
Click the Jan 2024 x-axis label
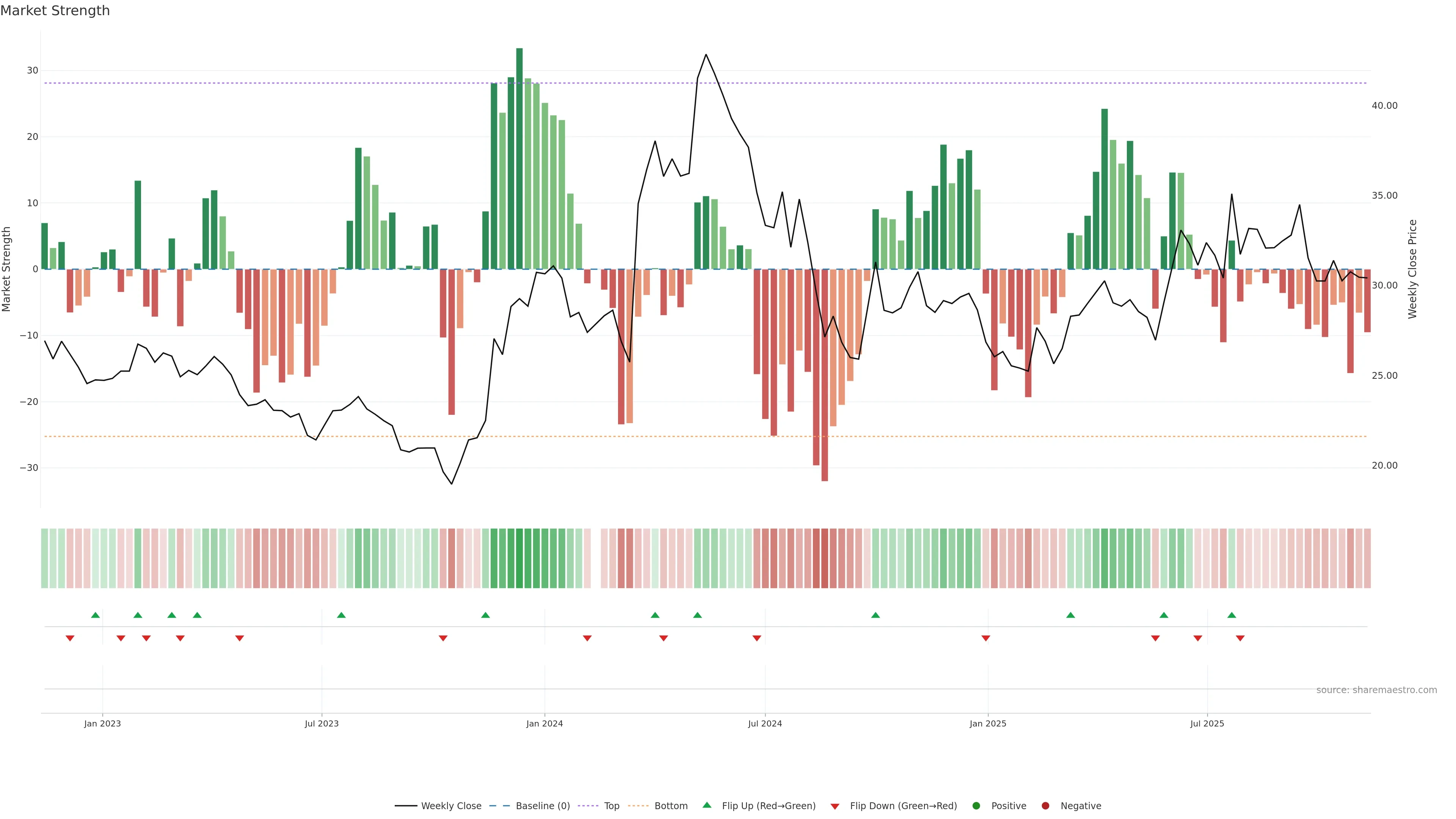click(544, 723)
